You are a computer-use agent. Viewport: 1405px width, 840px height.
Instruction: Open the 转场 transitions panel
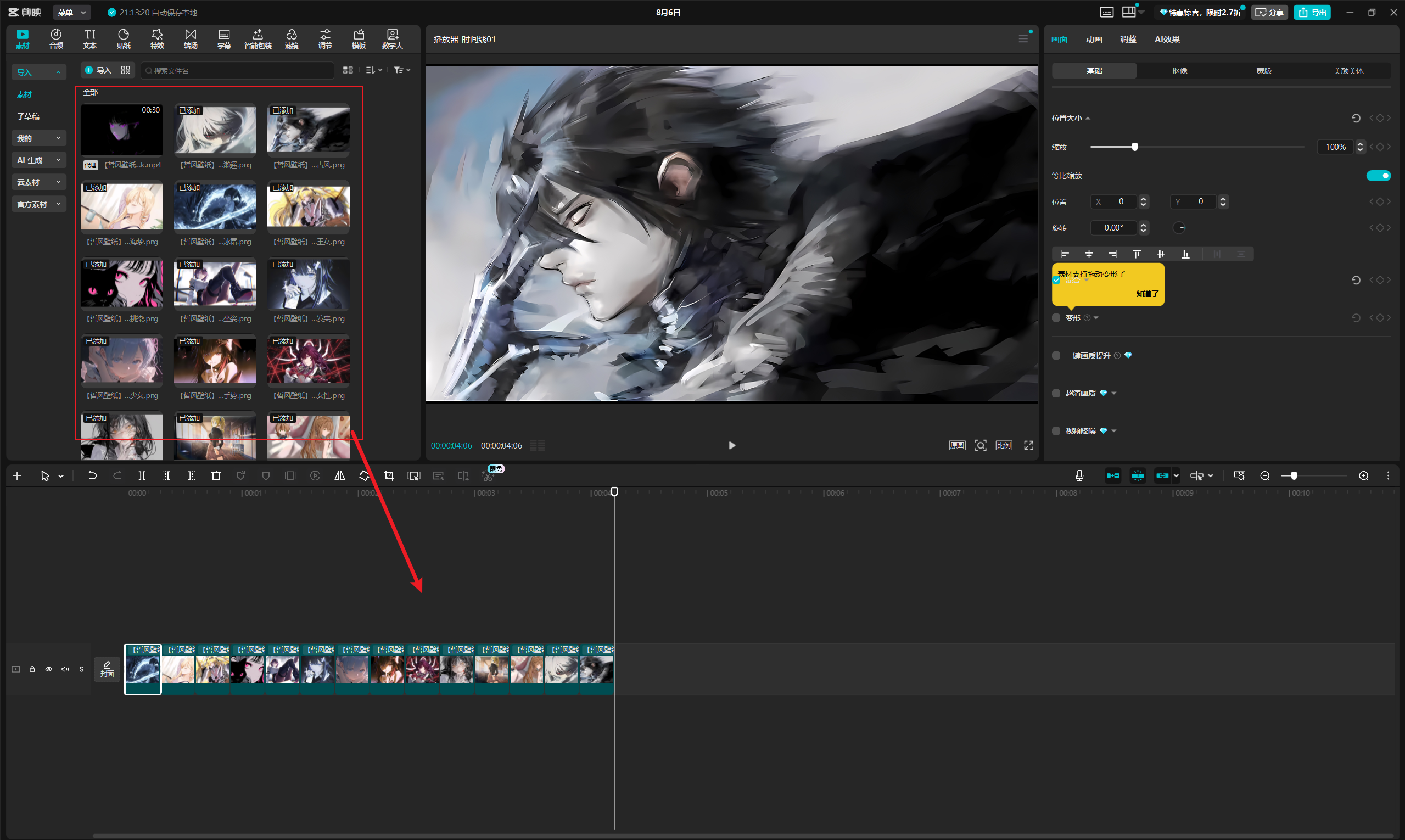point(191,38)
